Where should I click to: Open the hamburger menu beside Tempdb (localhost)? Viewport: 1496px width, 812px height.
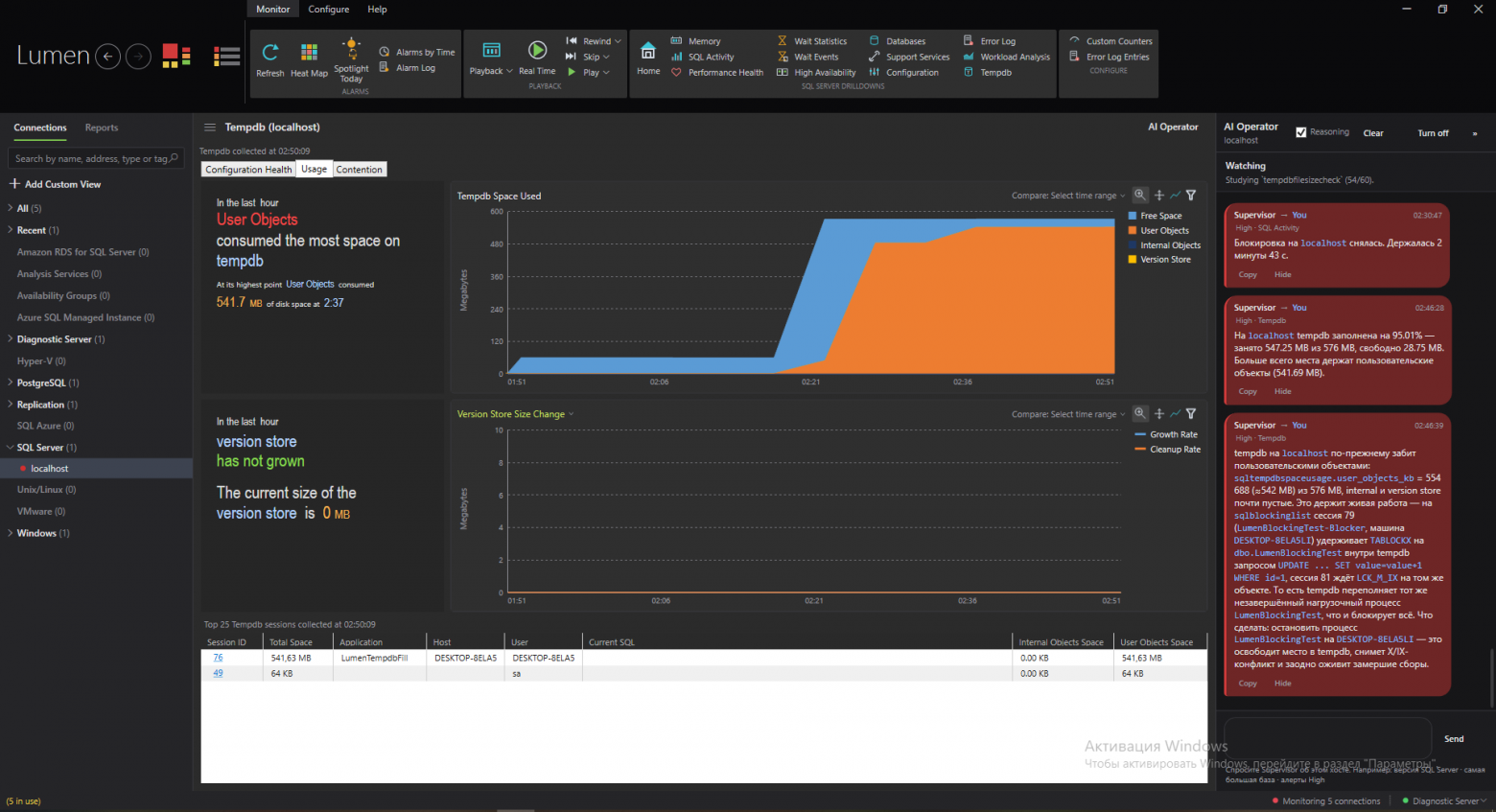210,128
